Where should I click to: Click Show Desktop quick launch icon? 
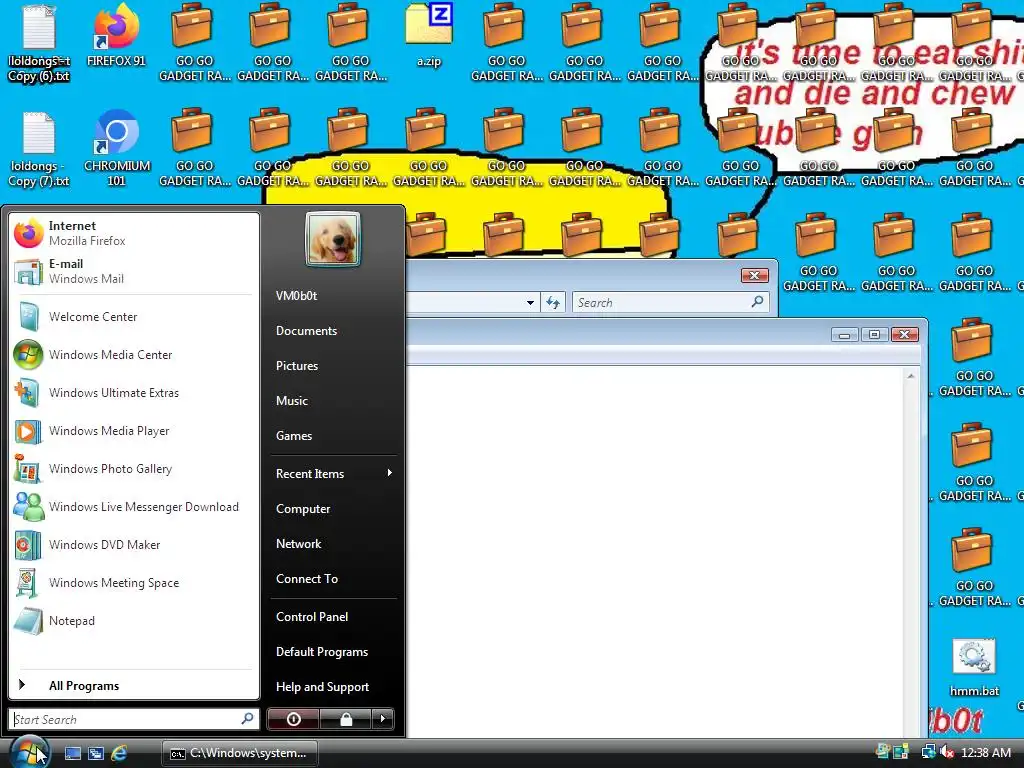coord(72,753)
